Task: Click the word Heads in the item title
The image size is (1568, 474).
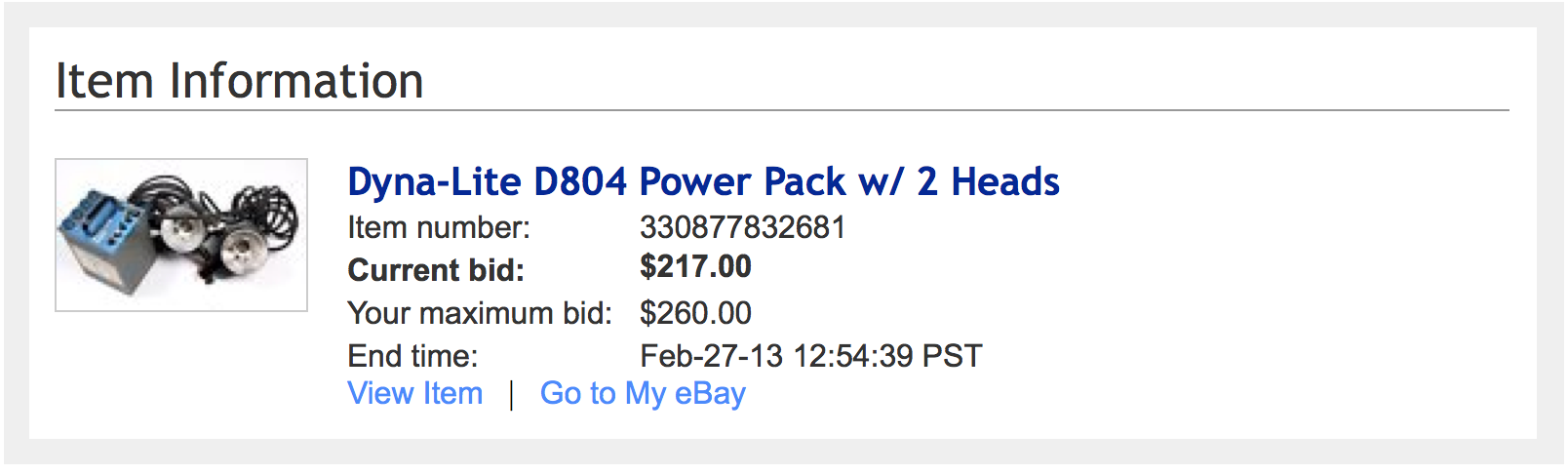Action: (1005, 182)
